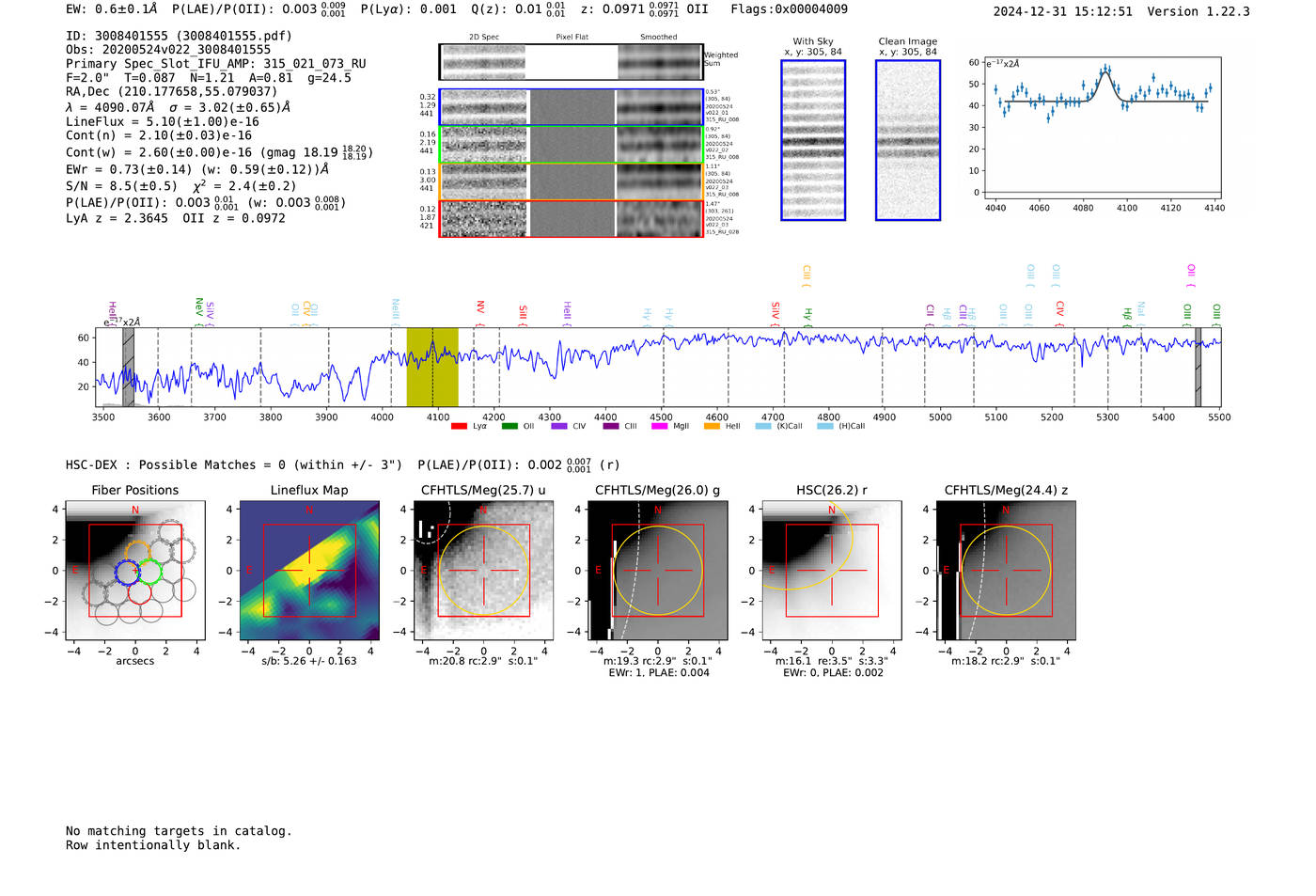
Task: Click "No matching targets in catalog."
Action: pyautogui.click(x=179, y=831)
